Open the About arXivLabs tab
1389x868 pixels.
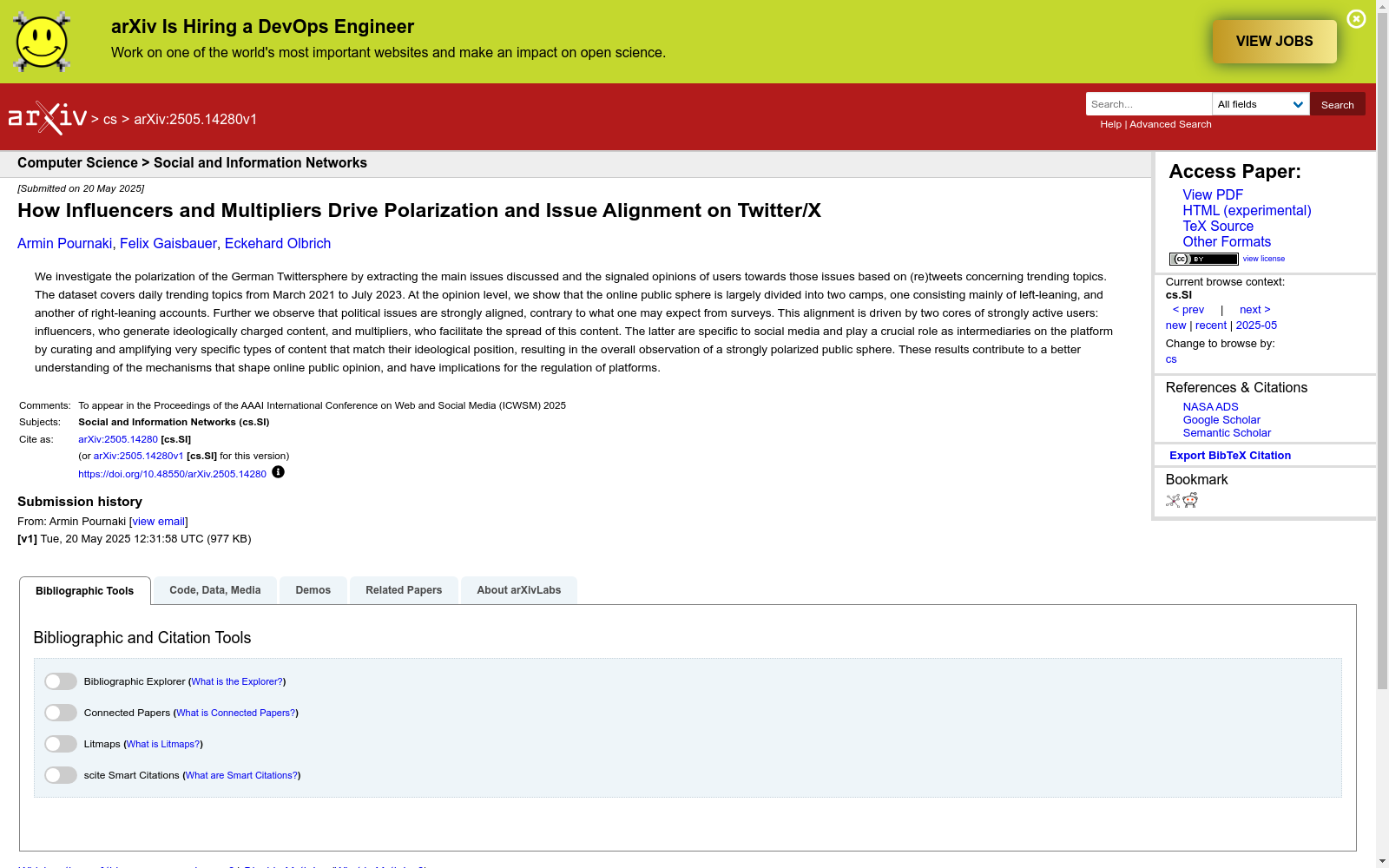[519, 590]
